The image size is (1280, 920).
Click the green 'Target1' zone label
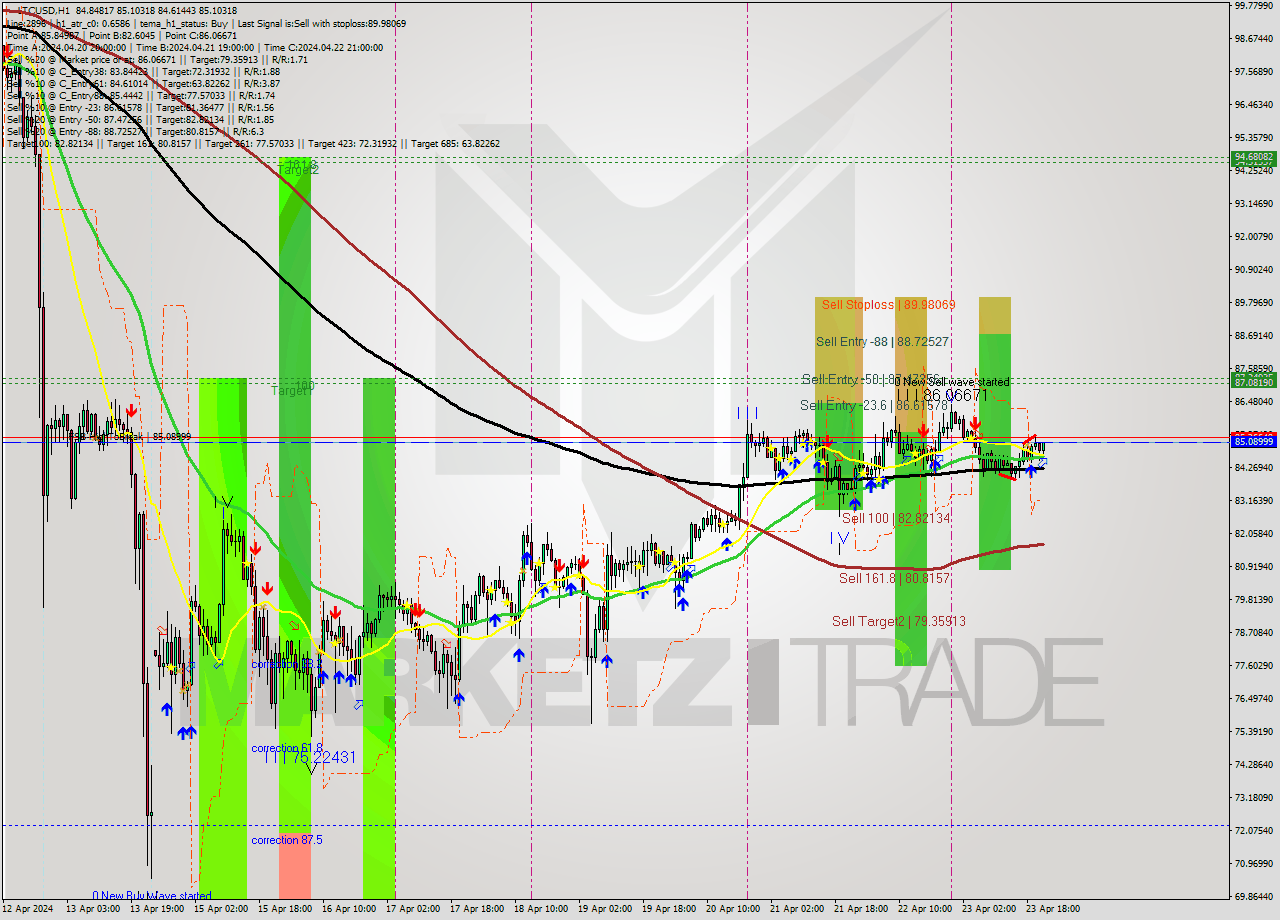[293, 391]
